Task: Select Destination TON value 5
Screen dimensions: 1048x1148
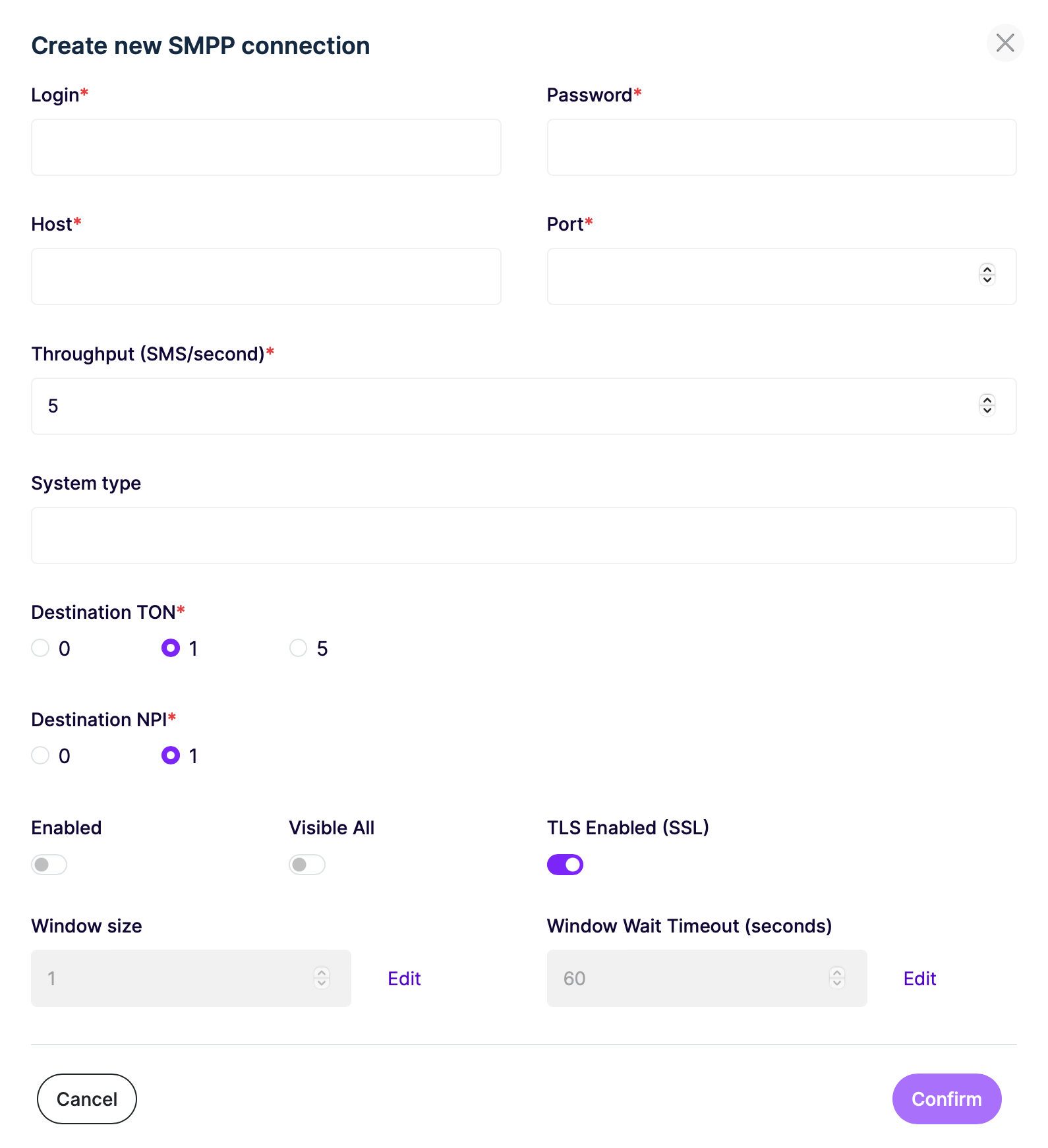Action: point(298,648)
